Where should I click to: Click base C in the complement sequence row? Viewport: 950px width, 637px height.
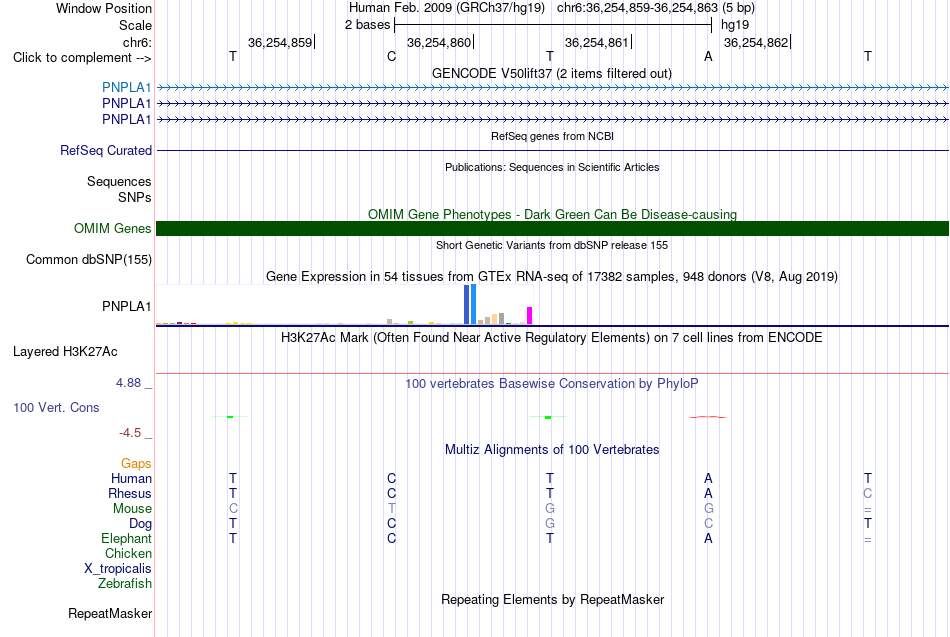[391, 56]
